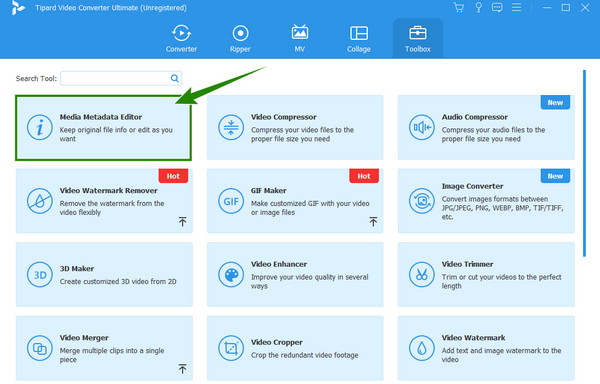Click the register key icon
This screenshot has width=600, height=384.
click(478, 7)
